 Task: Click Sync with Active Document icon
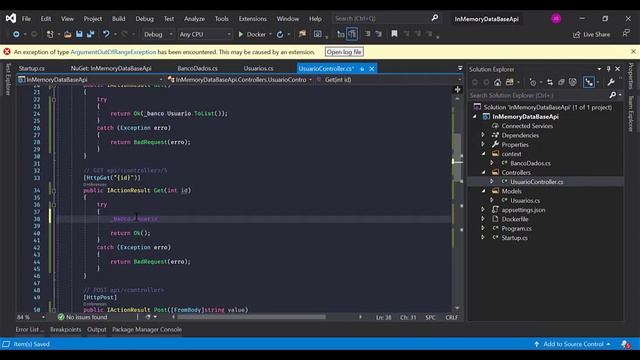550,82
